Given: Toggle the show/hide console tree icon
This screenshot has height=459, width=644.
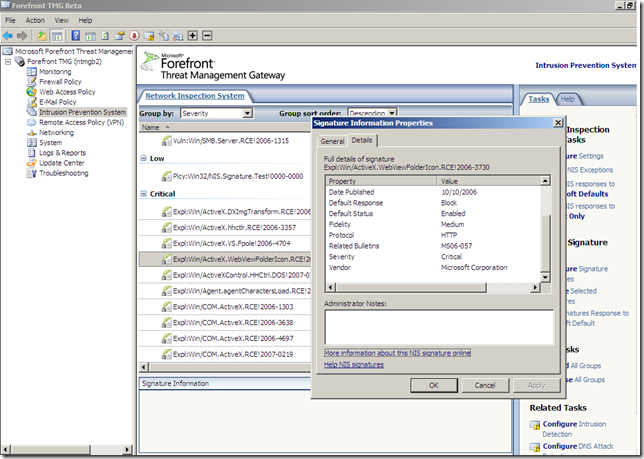Looking at the screenshot, I should (57, 36).
